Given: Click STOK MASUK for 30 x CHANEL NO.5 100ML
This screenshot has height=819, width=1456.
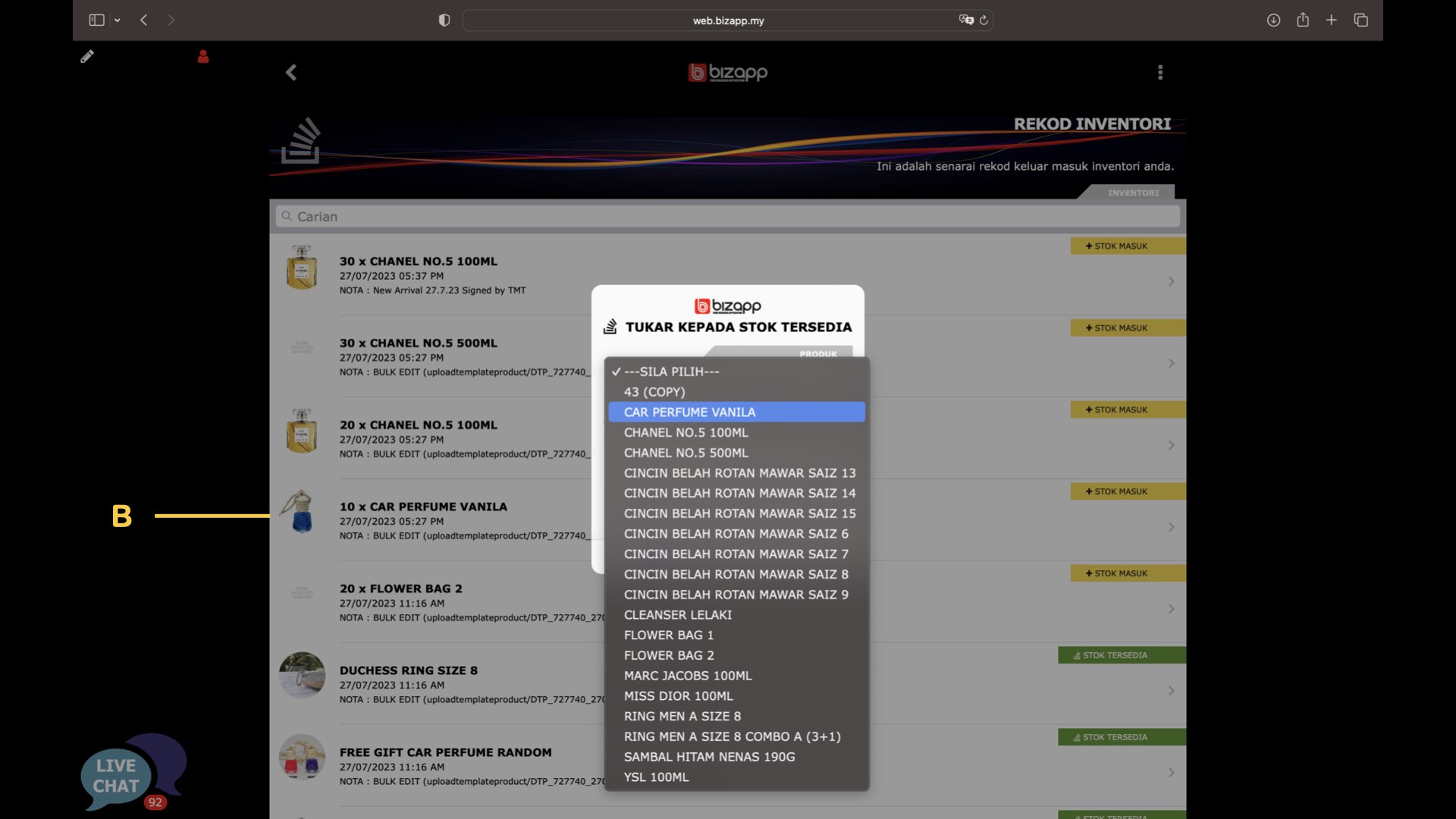Looking at the screenshot, I should [x=1128, y=246].
